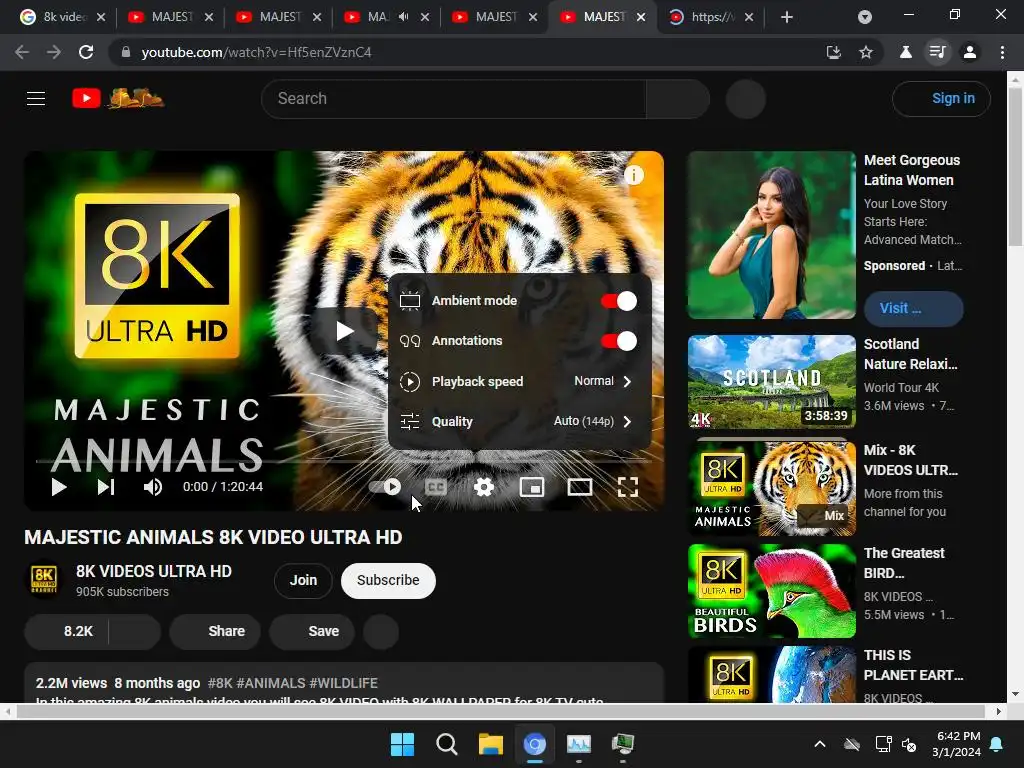Screen dimensions: 1024x768
Task: Open Chrome three-dot menu
Action: tap(1002, 52)
